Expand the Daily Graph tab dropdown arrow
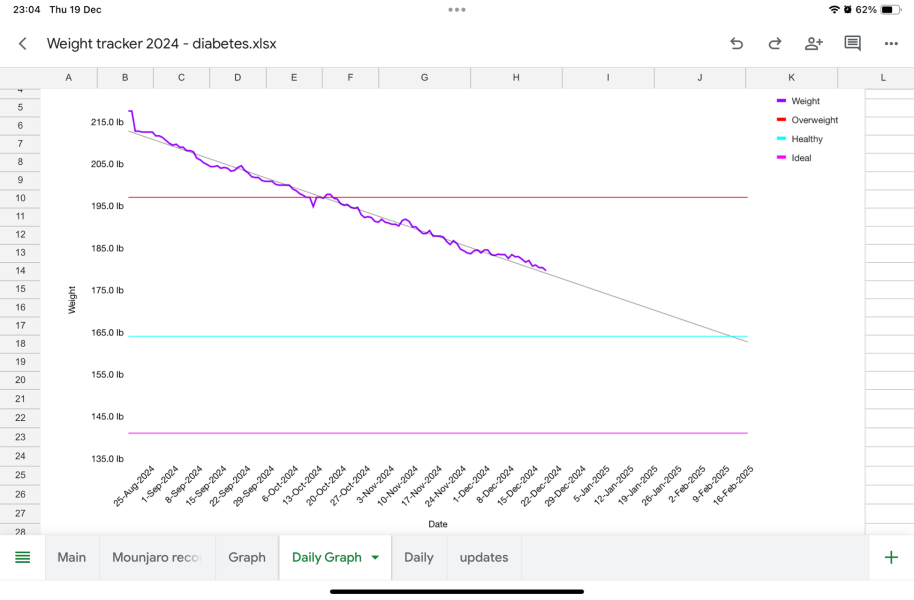 tap(376, 558)
